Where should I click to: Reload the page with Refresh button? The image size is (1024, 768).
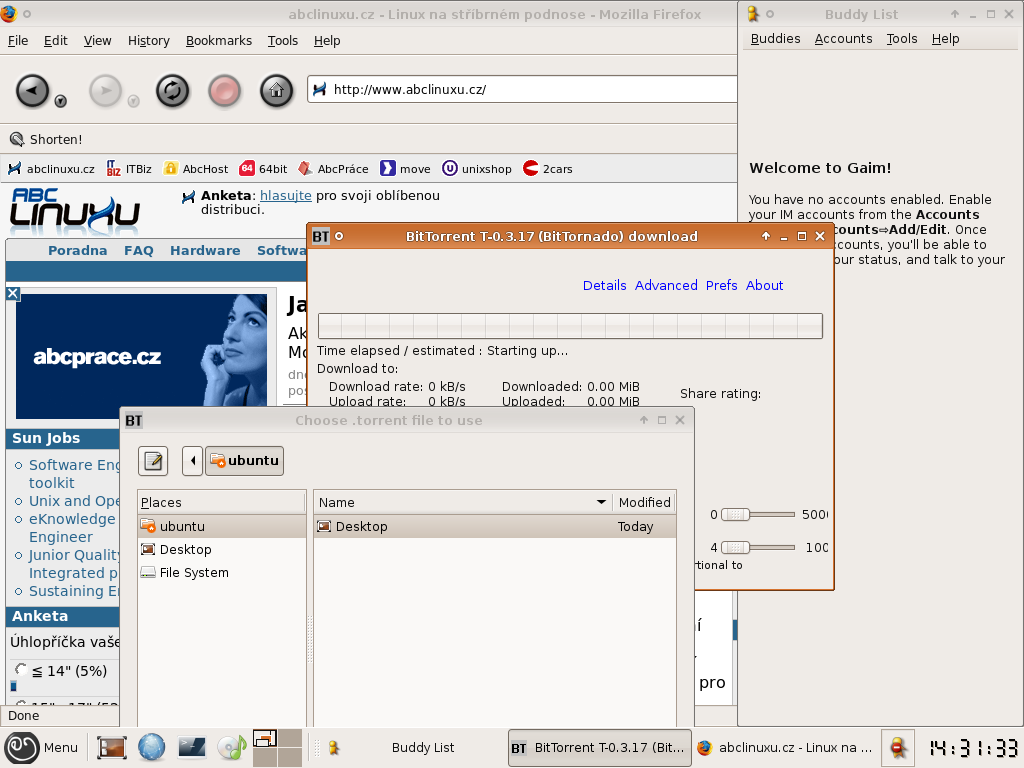point(172,90)
